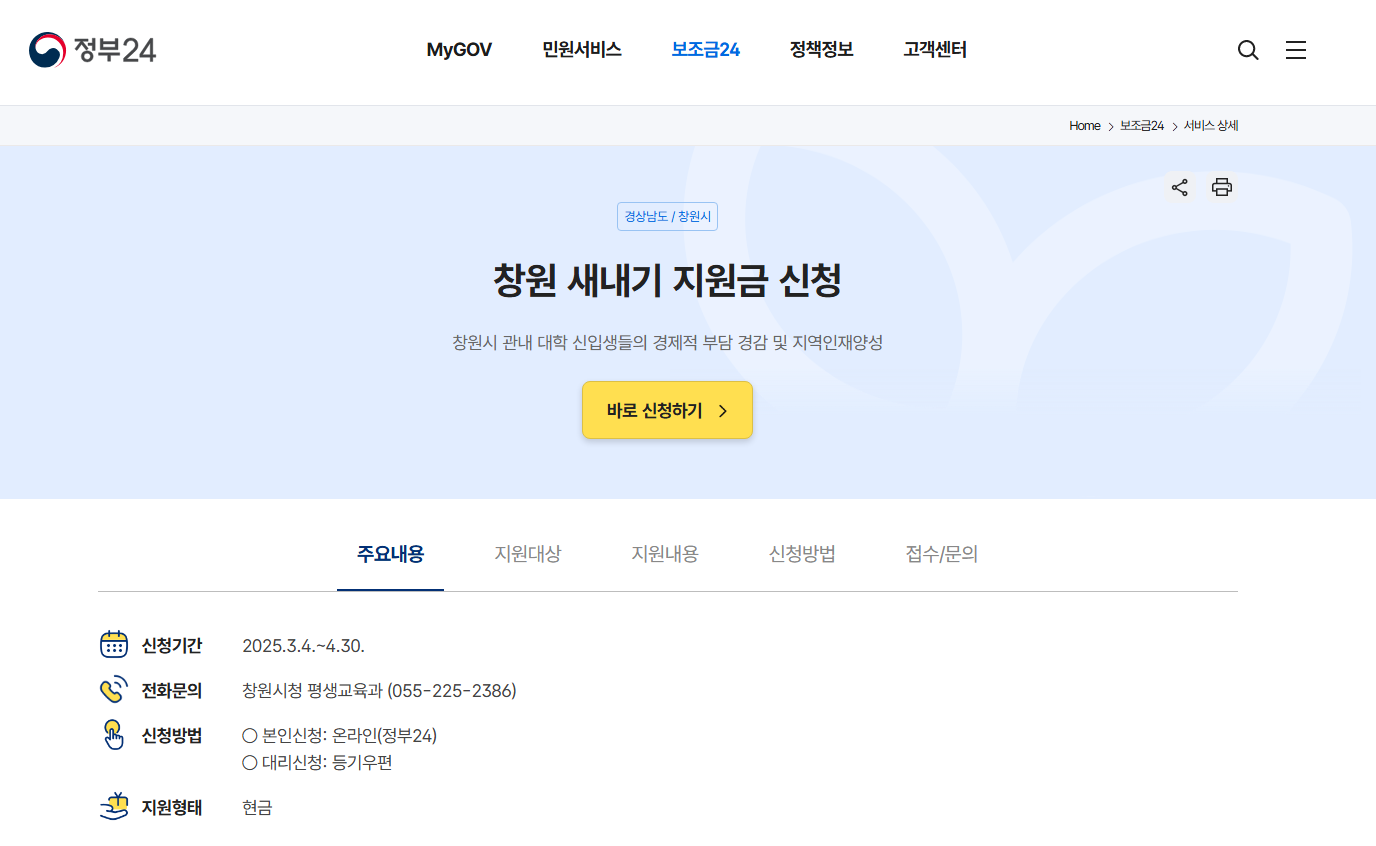
Task: Open the hamburger menu icon
Action: tap(1296, 50)
